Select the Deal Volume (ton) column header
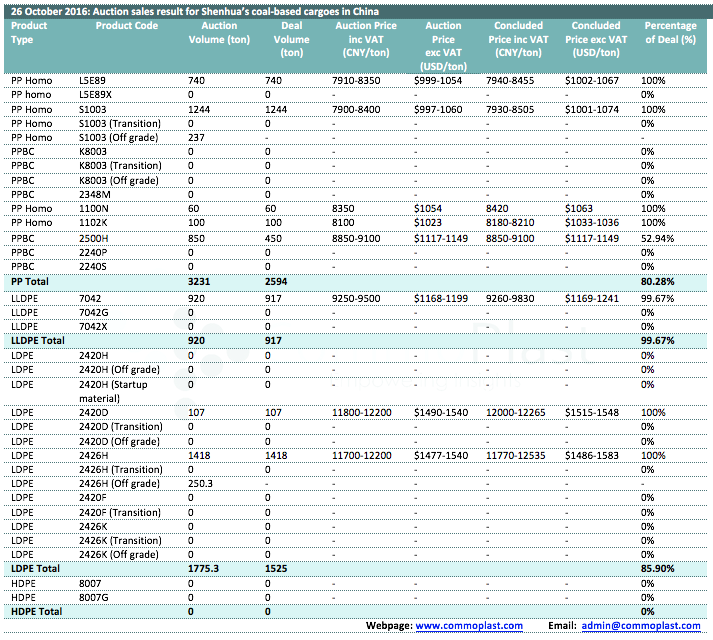Image resolution: width=713 pixels, height=640 pixels. point(292,38)
